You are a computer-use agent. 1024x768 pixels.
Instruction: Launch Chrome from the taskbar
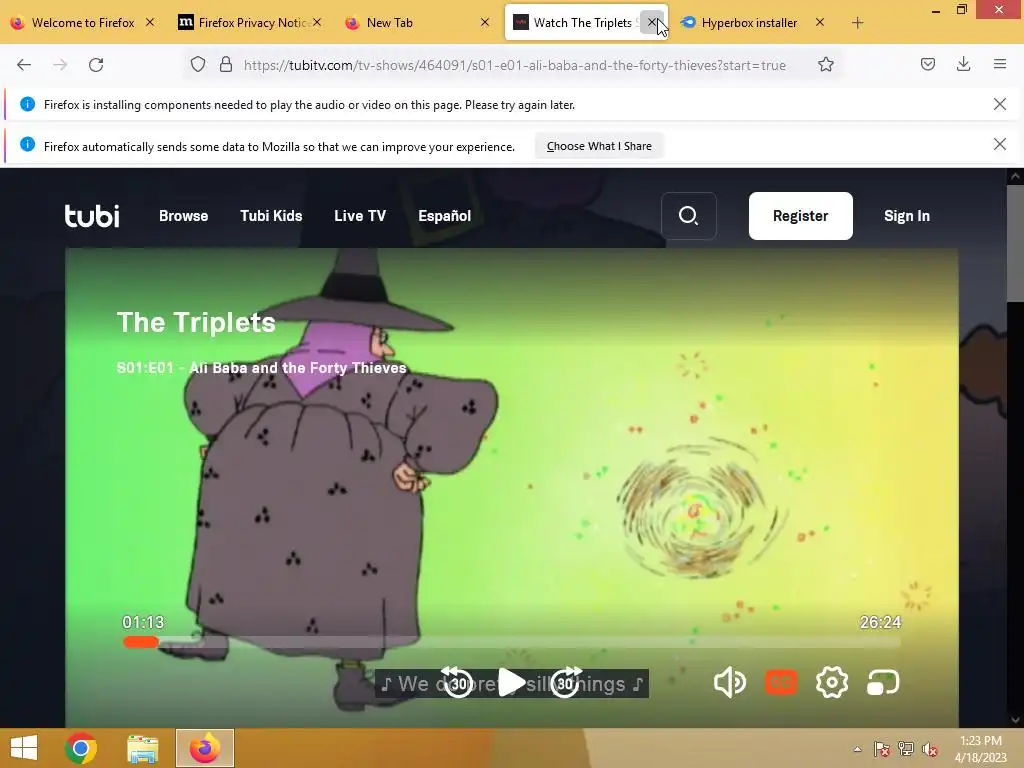pos(81,748)
